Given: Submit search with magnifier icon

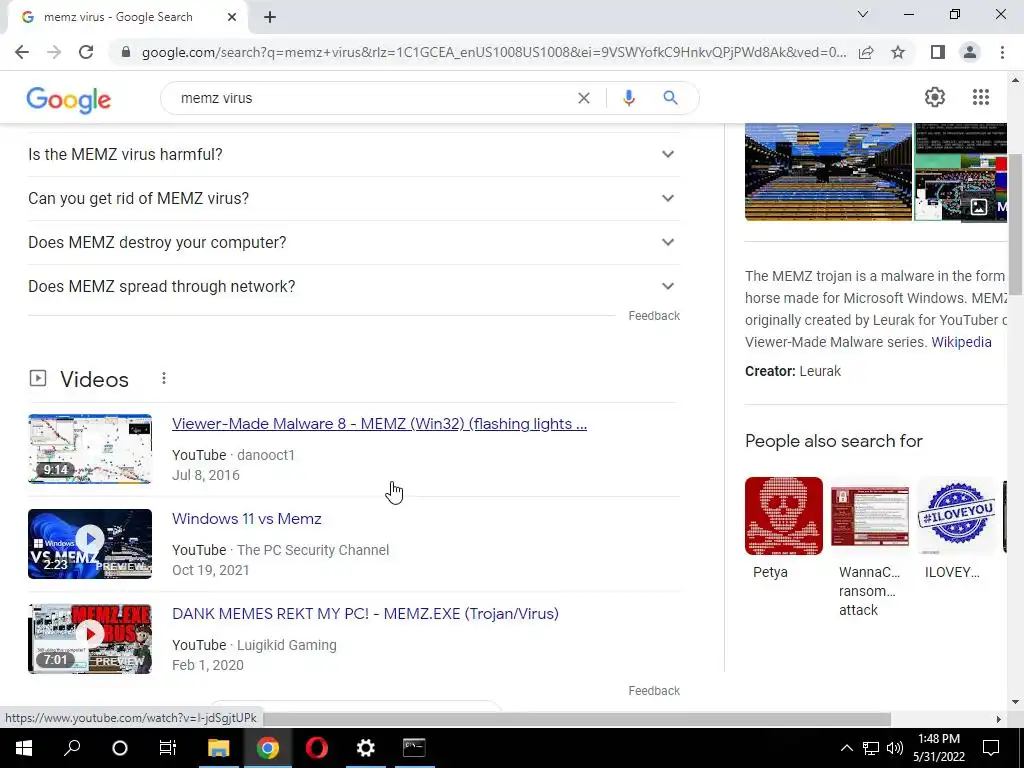Looking at the screenshot, I should (670, 98).
